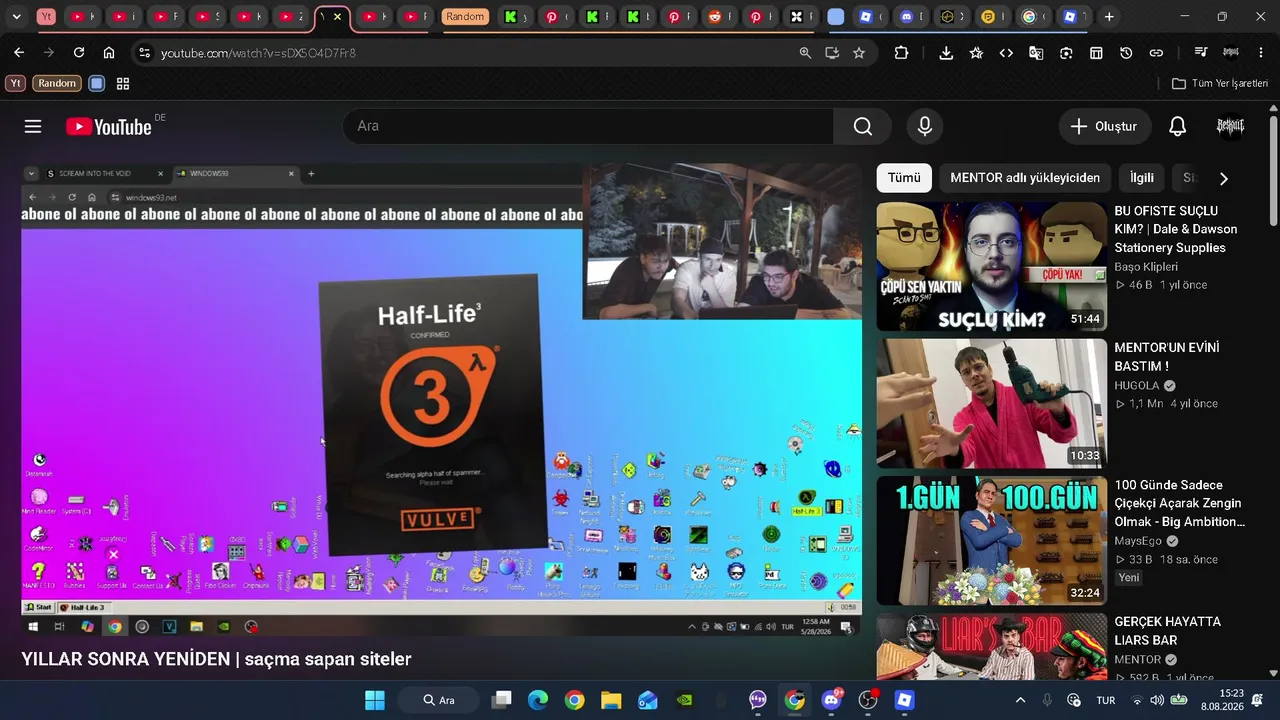Open the code brackets extension icon

tap(1006, 53)
